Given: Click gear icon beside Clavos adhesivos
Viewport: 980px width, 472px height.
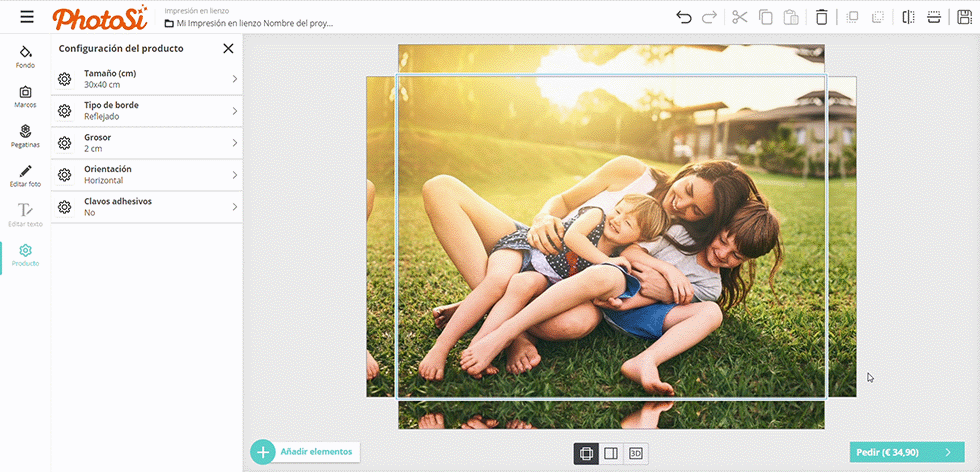Looking at the screenshot, I should (64, 206).
